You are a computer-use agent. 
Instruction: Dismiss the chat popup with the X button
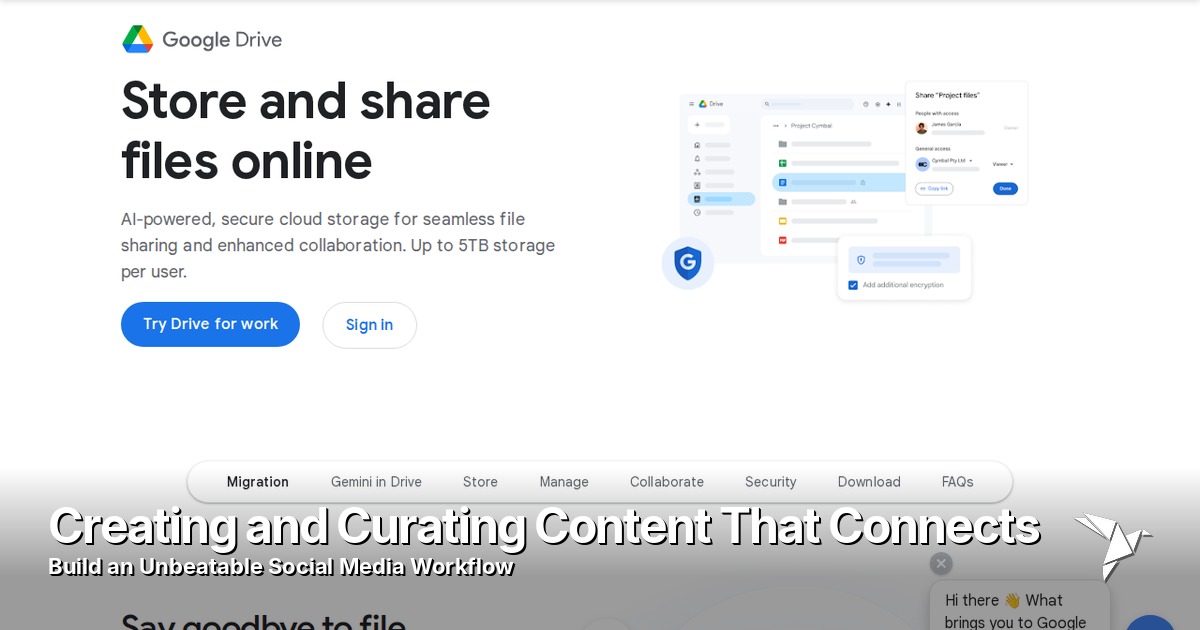[x=941, y=563]
